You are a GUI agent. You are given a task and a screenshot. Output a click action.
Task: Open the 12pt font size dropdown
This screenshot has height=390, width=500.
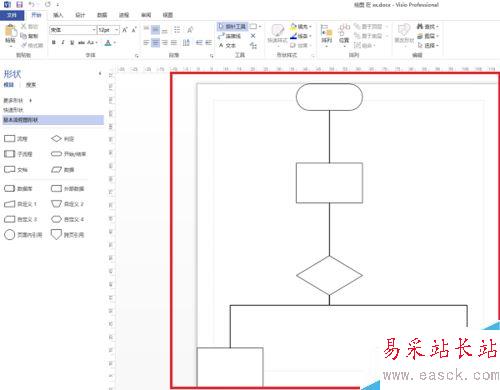(x=117, y=30)
